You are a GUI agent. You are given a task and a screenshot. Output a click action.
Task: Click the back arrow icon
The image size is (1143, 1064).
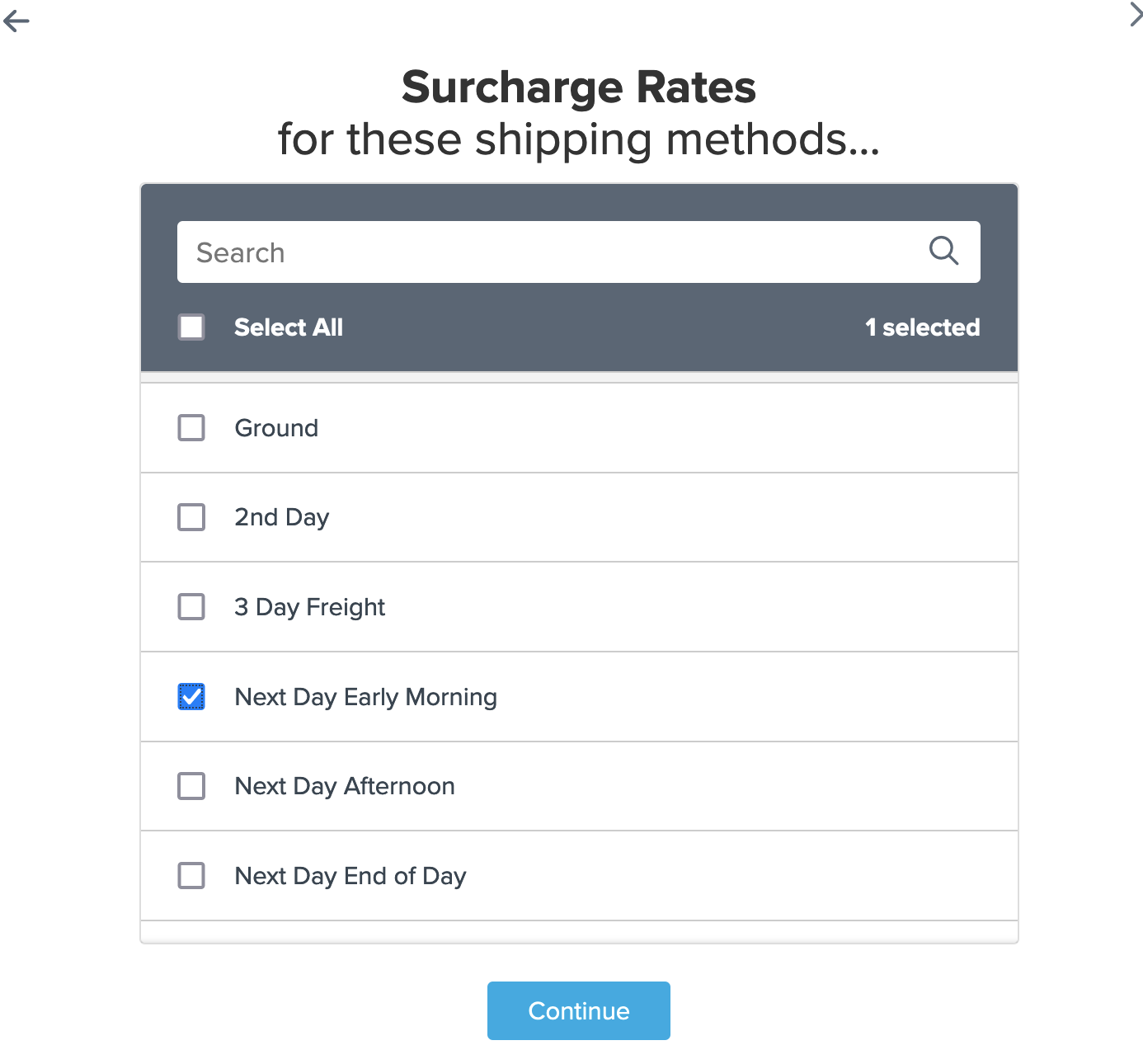16,21
